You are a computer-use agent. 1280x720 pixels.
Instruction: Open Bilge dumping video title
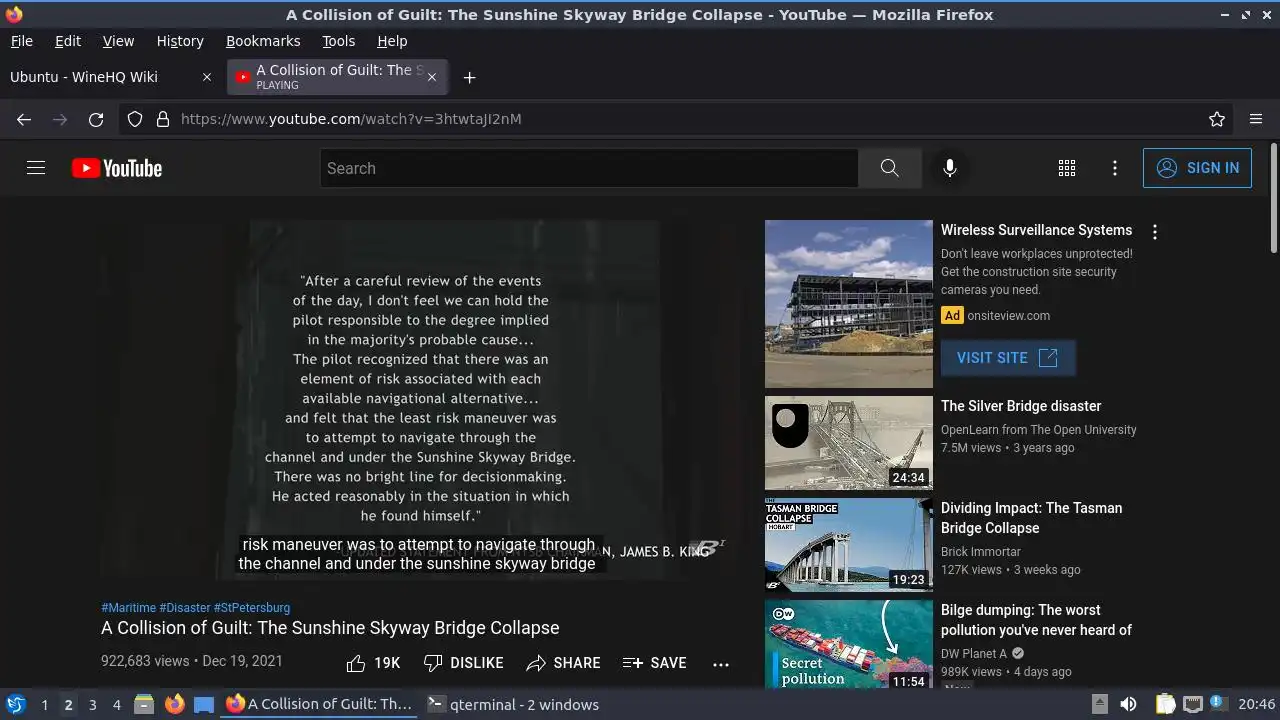pyautogui.click(x=1036, y=620)
